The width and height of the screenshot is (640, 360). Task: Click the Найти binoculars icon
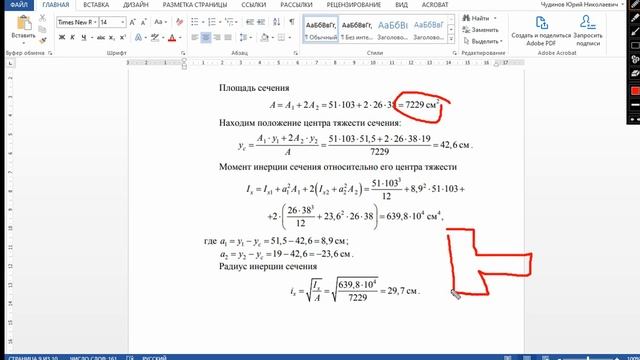tap(466, 18)
